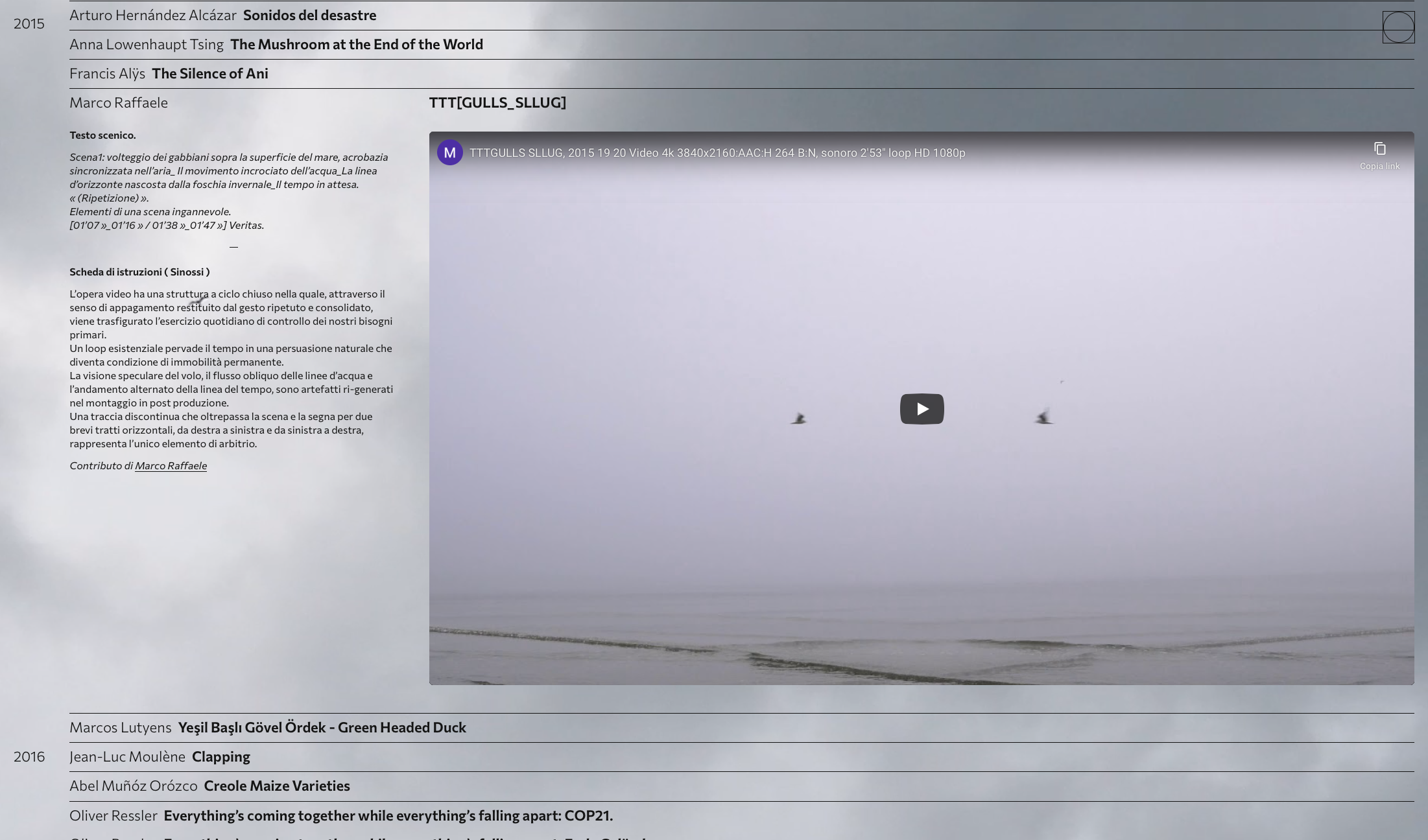This screenshot has height=840, width=1428.
Task: Open the purple M channel avatar
Action: coord(449,153)
